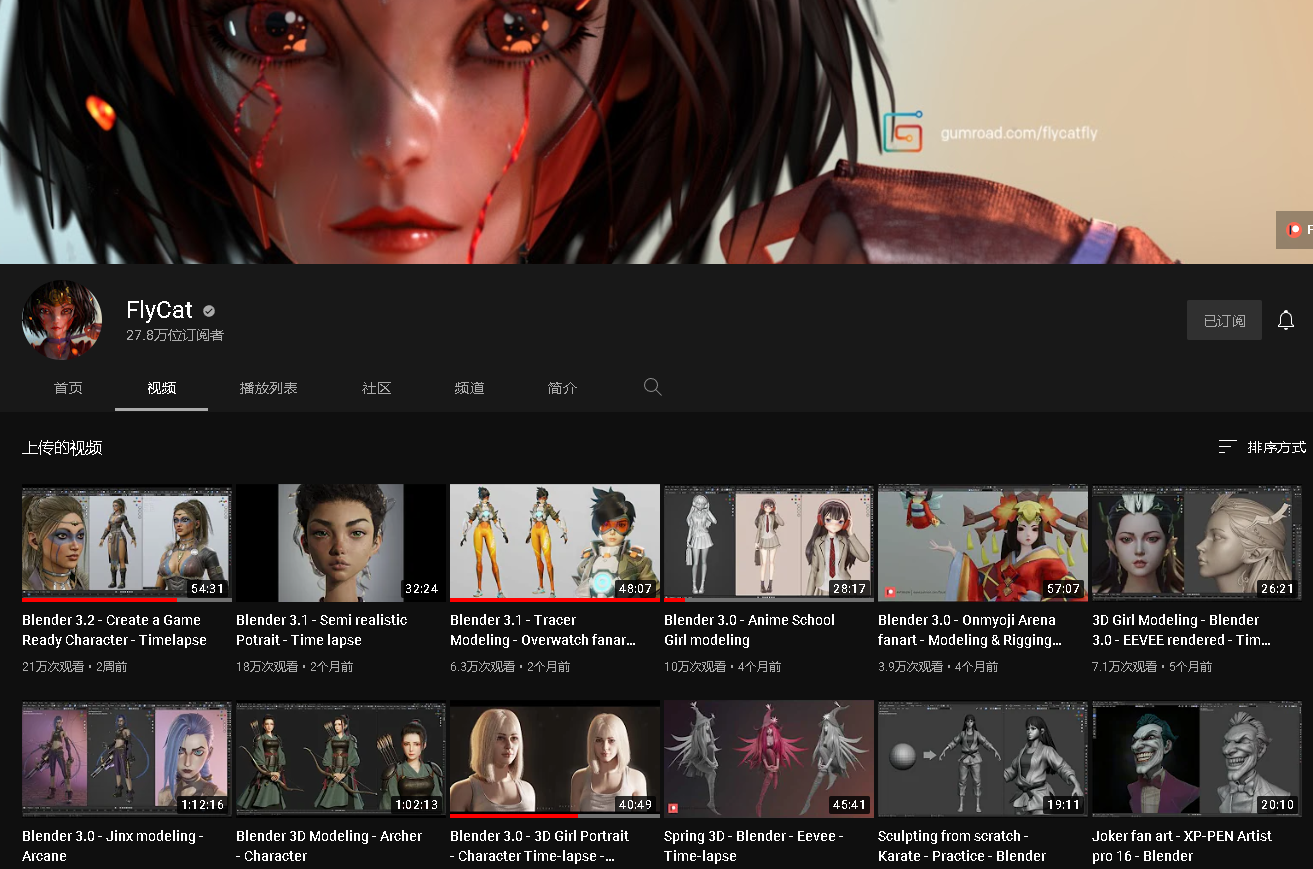
Task: Open 'Blender 3.1 - Tracer Modeling' video title
Action: tap(543, 630)
